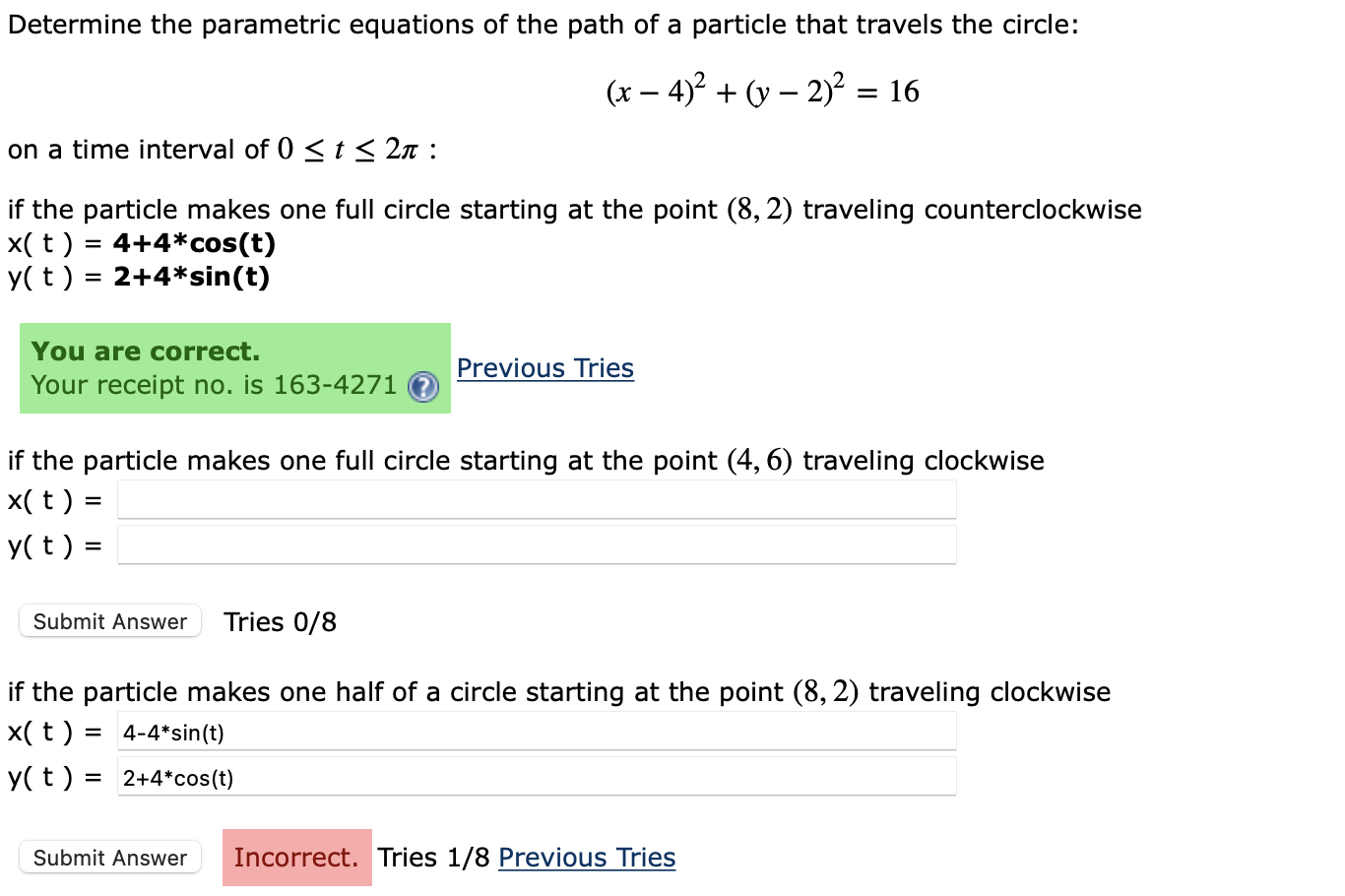The width and height of the screenshot is (1345, 896).
Task: Select the x(t) field containing 4-4*sin(t)
Action: [537, 731]
